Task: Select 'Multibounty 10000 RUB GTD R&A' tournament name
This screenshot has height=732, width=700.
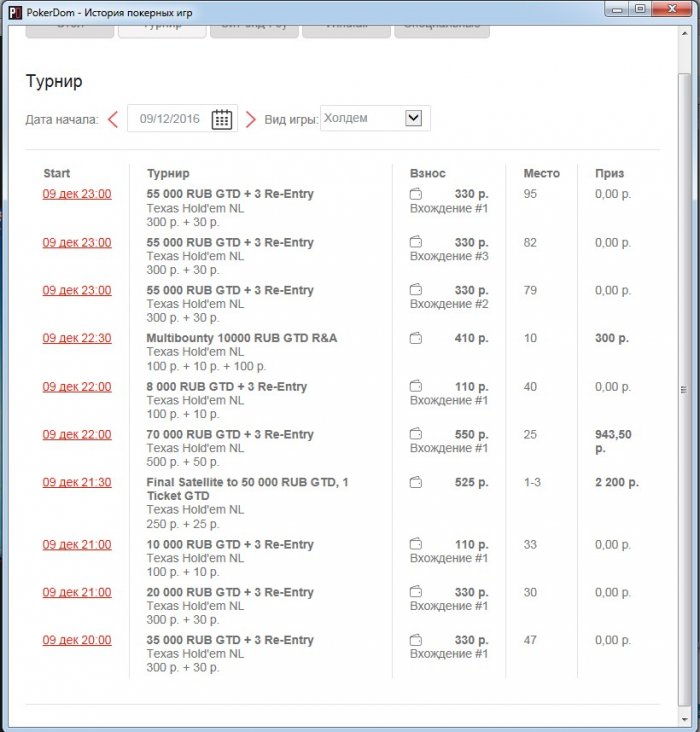Action: [x=241, y=338]
